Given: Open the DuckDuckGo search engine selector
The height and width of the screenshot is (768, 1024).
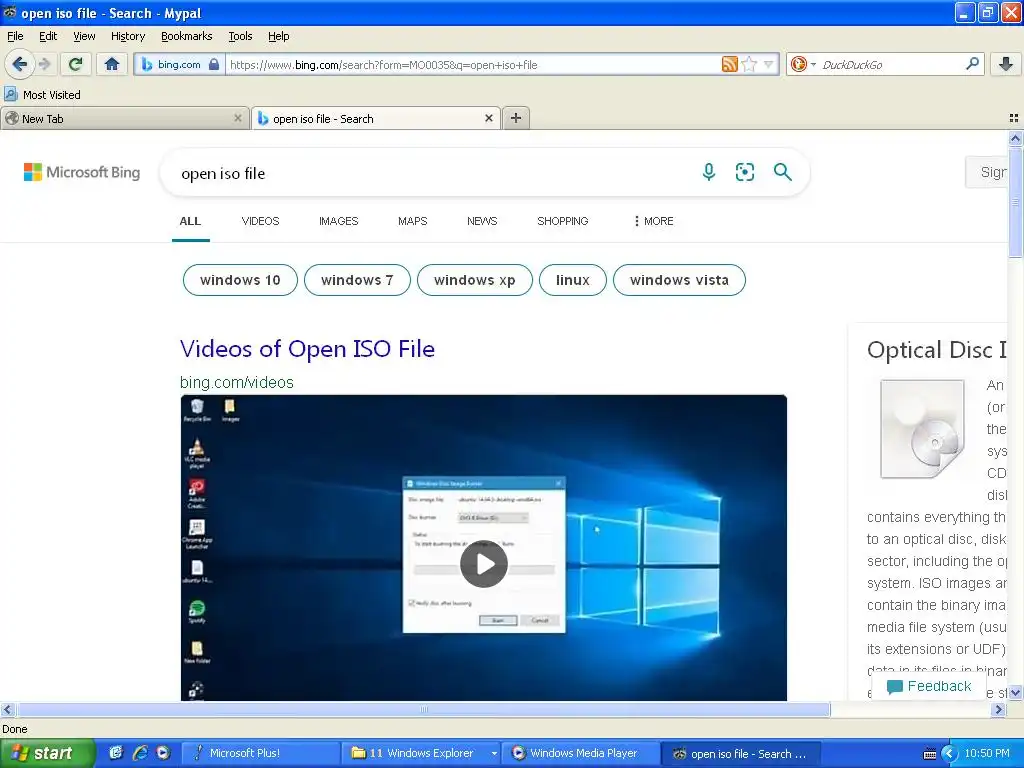Looking at the screenshot, I should tap(803, 64).
